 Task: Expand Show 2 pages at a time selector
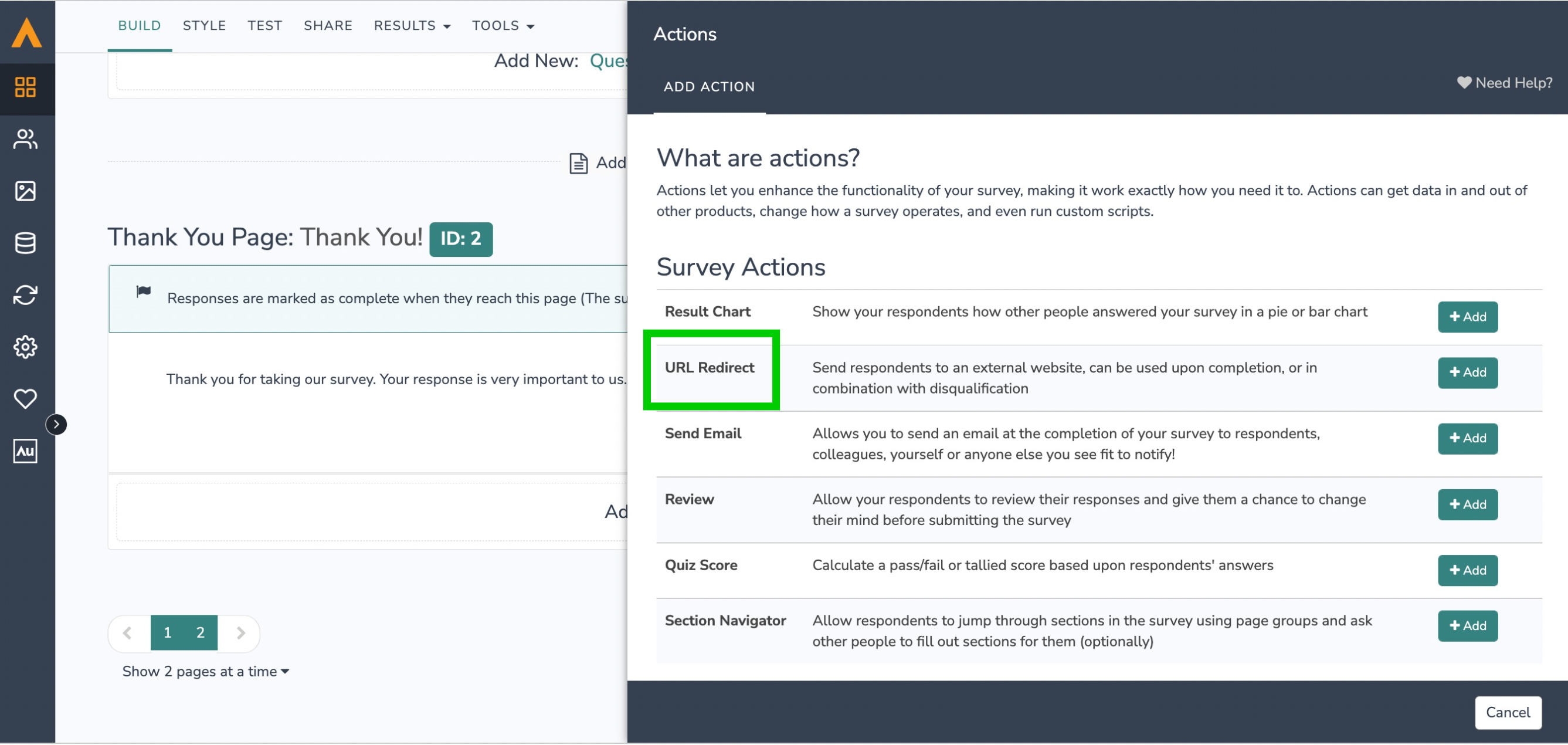tap(205, 670)
